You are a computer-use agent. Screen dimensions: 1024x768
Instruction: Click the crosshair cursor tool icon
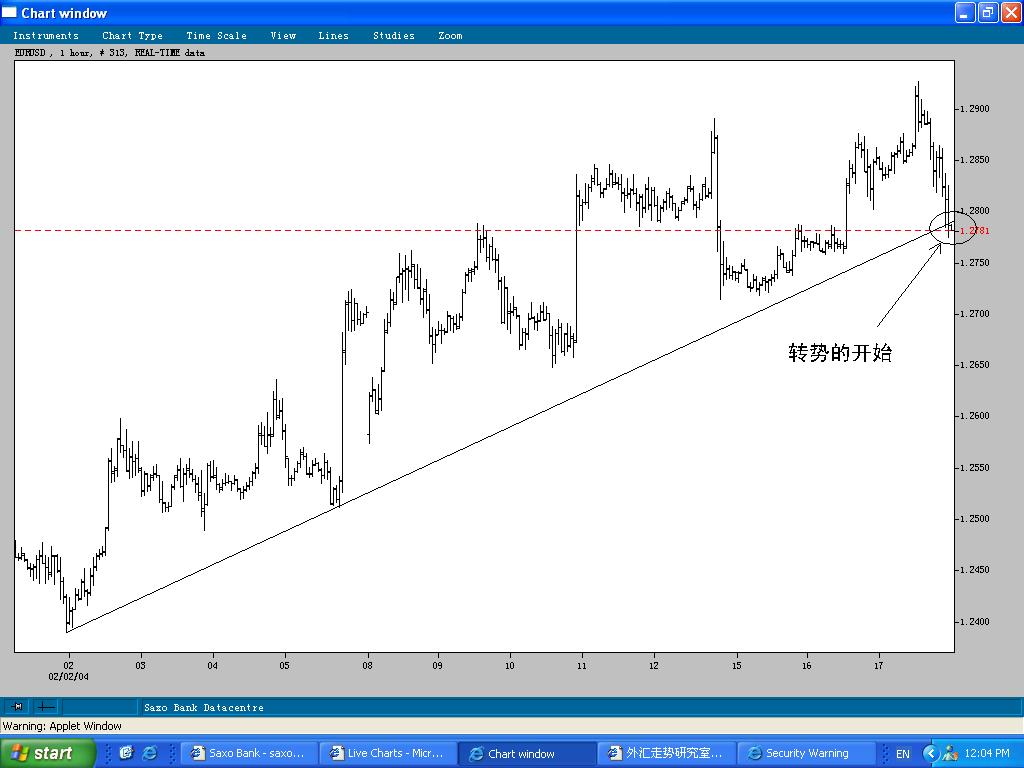coord(46,706)
